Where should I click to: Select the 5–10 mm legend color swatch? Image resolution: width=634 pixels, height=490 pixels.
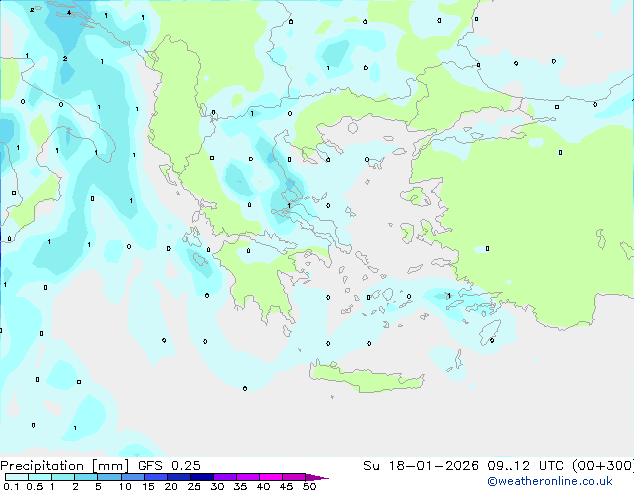click(x=110, y=477)
